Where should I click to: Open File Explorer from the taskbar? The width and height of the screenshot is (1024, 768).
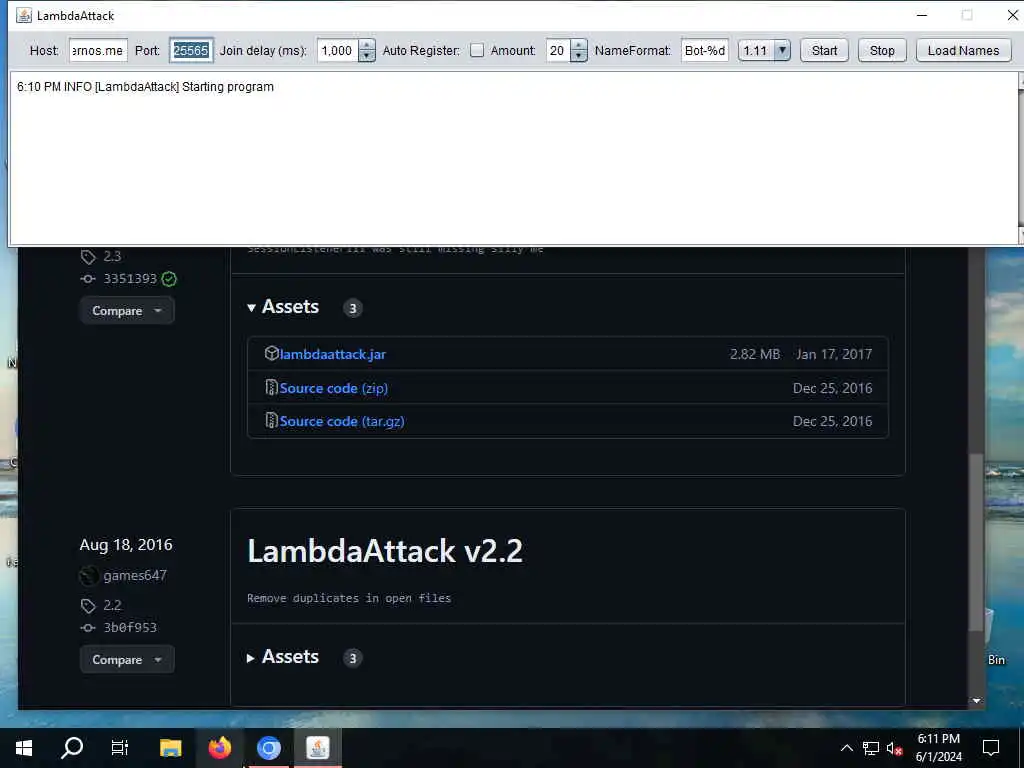click(170, 748)
